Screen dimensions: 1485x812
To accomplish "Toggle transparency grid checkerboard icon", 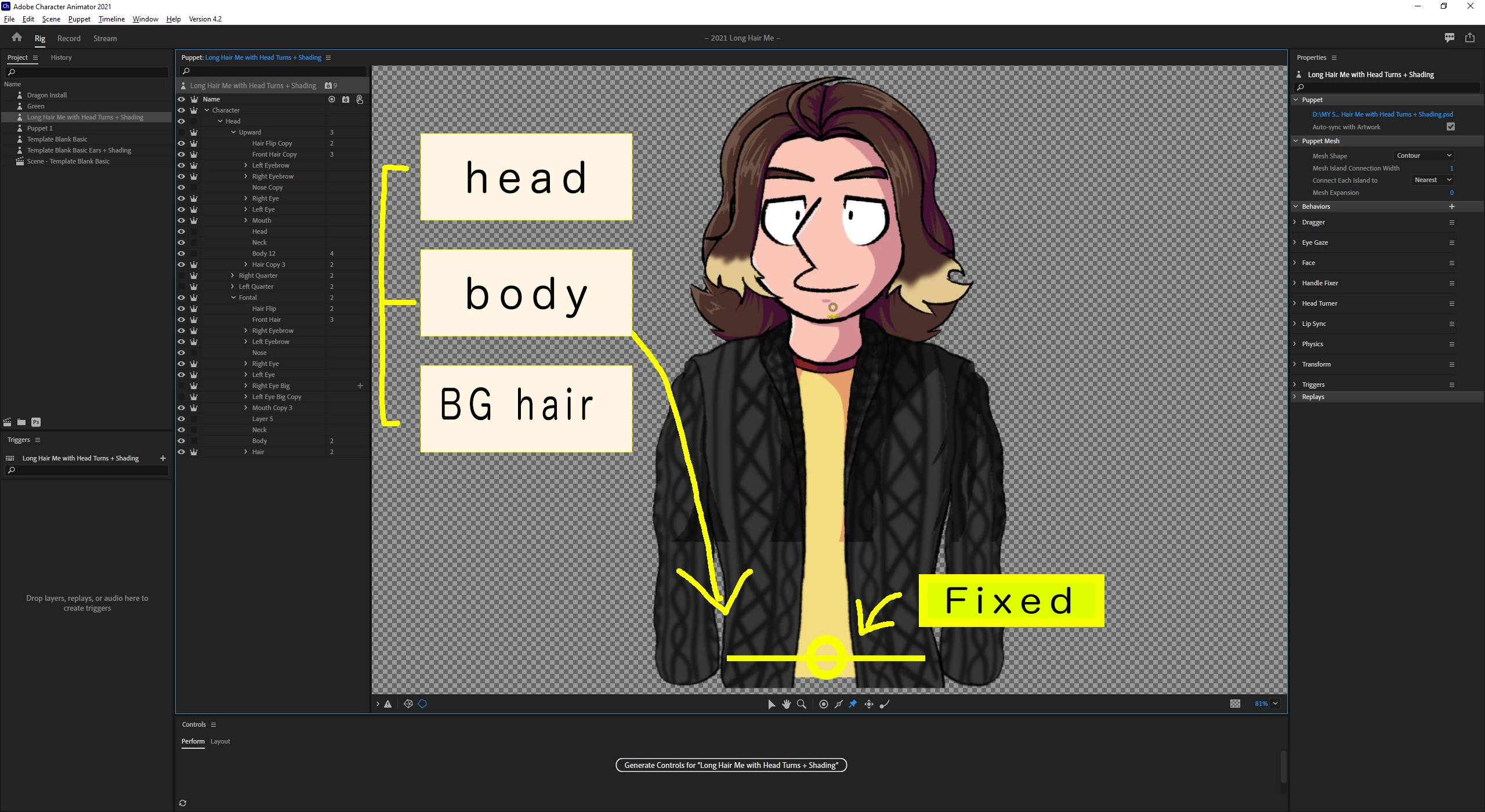I will pos(1235,704).
